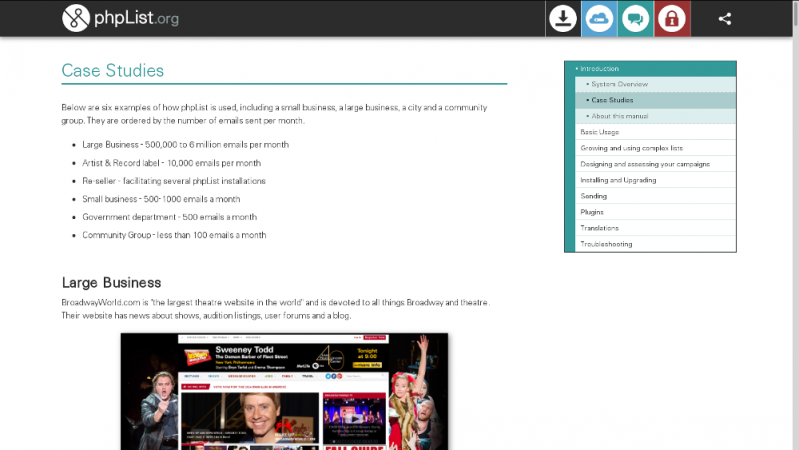Click the page vertical scrollbar
Viewport: 799px width, 450px height.
click(x=795, y=225)
